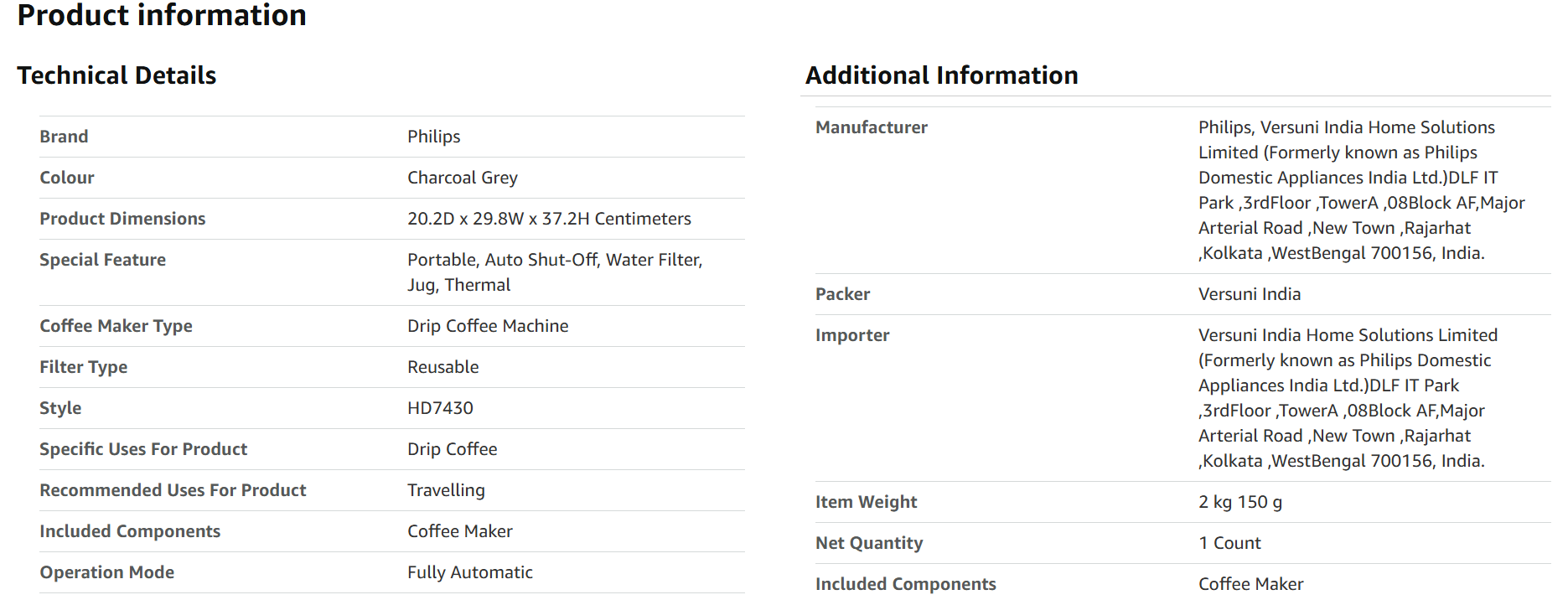Click the Filter Type Reusable value
Viewport: 1568px width, 600px height.
point(442,367)
